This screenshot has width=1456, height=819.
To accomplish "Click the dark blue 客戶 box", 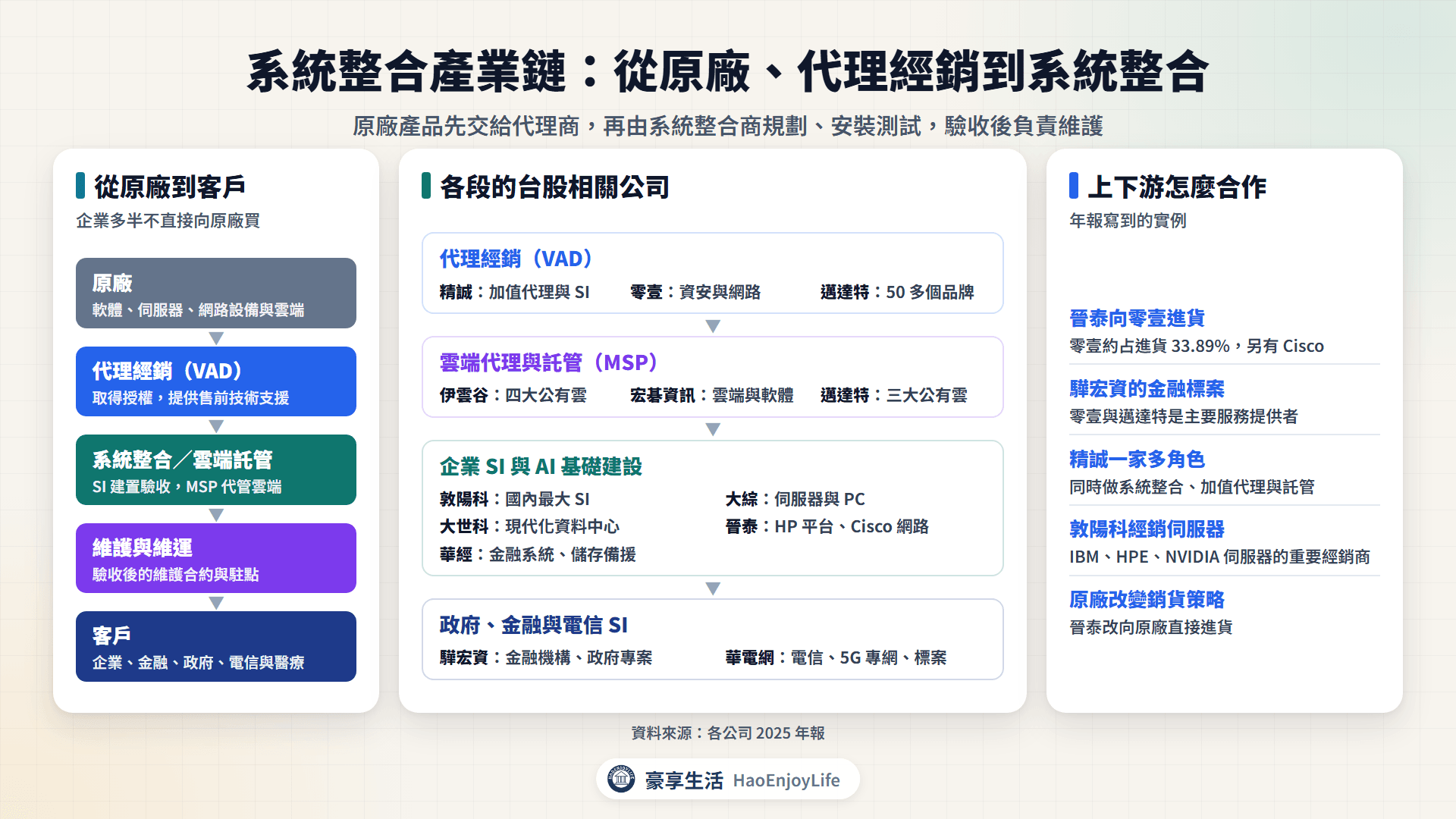I will [x=216, y=646].
